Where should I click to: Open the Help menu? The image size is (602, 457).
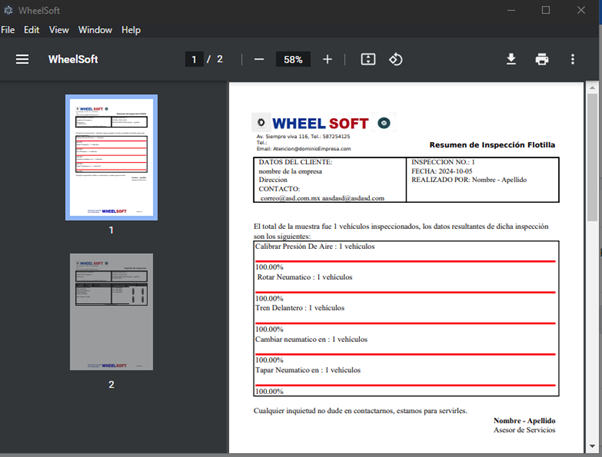[x=131, y=30]
